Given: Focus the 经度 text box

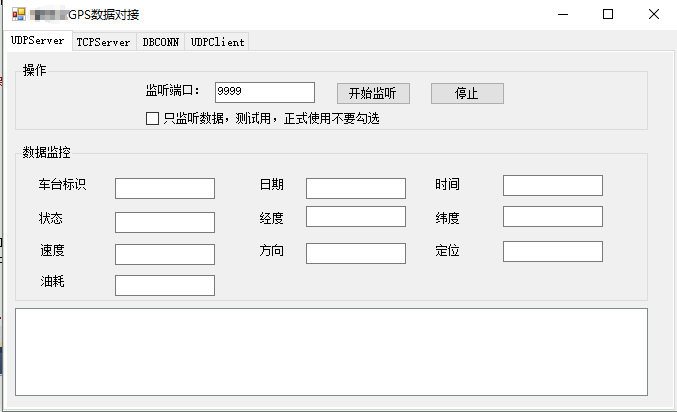Looking at the screenshot, I should point(356,216).
